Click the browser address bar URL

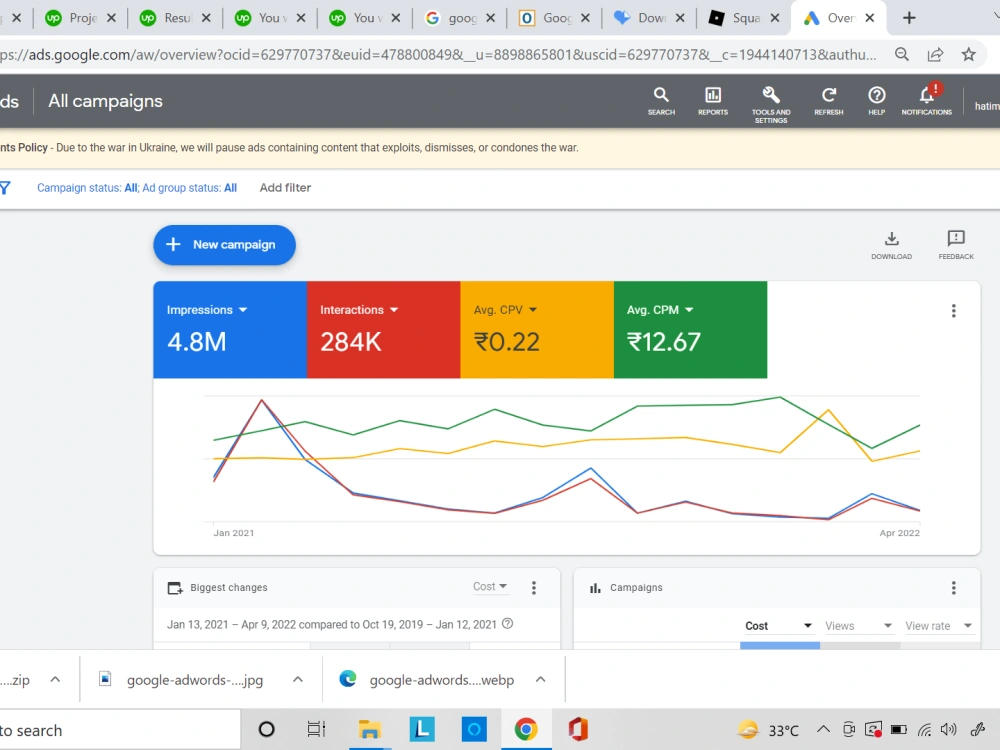[x=438, y=55]
